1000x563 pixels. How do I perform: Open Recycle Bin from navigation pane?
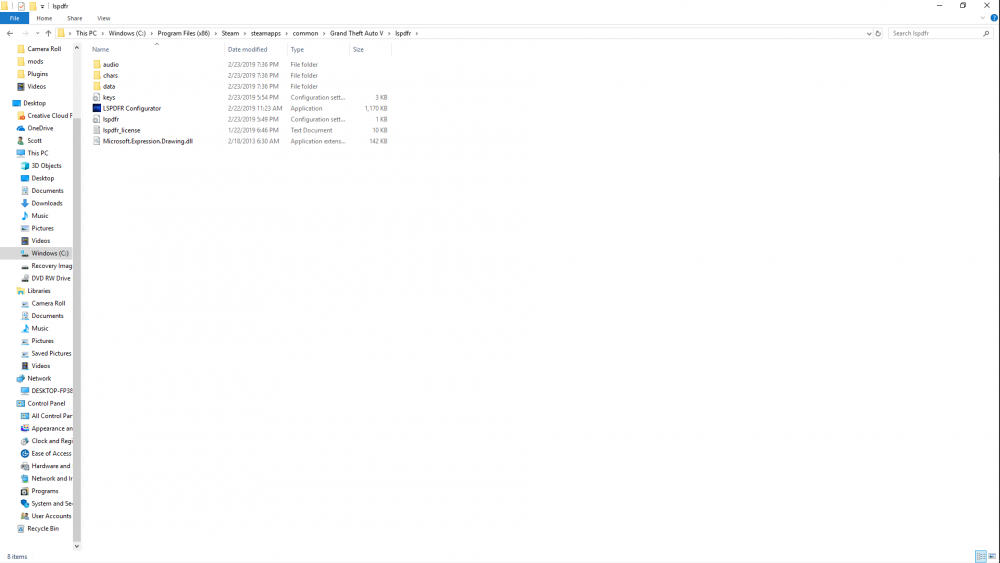coord(43,529)
